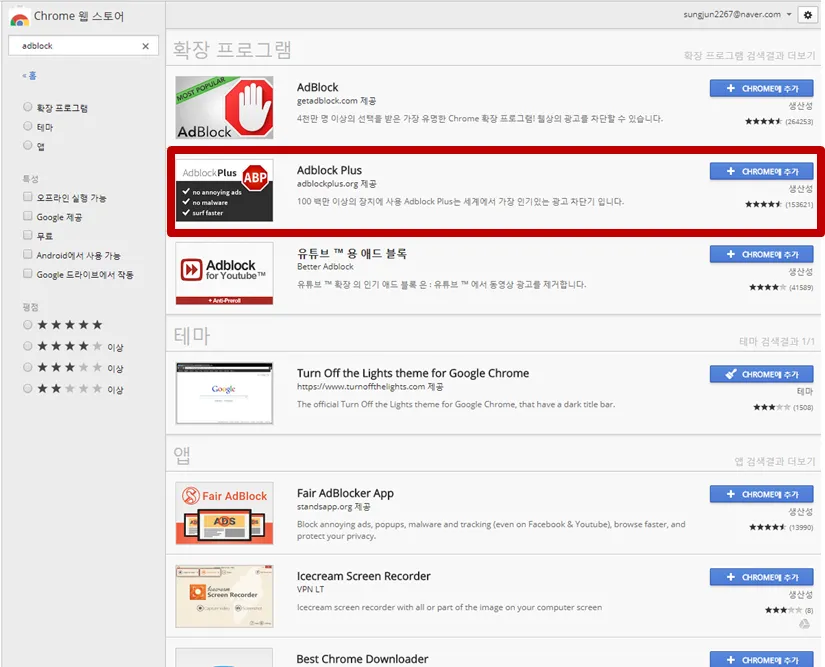Click the Adblock Plus ABP thumbnail
The image size is (825, 667).
point(224,190)
